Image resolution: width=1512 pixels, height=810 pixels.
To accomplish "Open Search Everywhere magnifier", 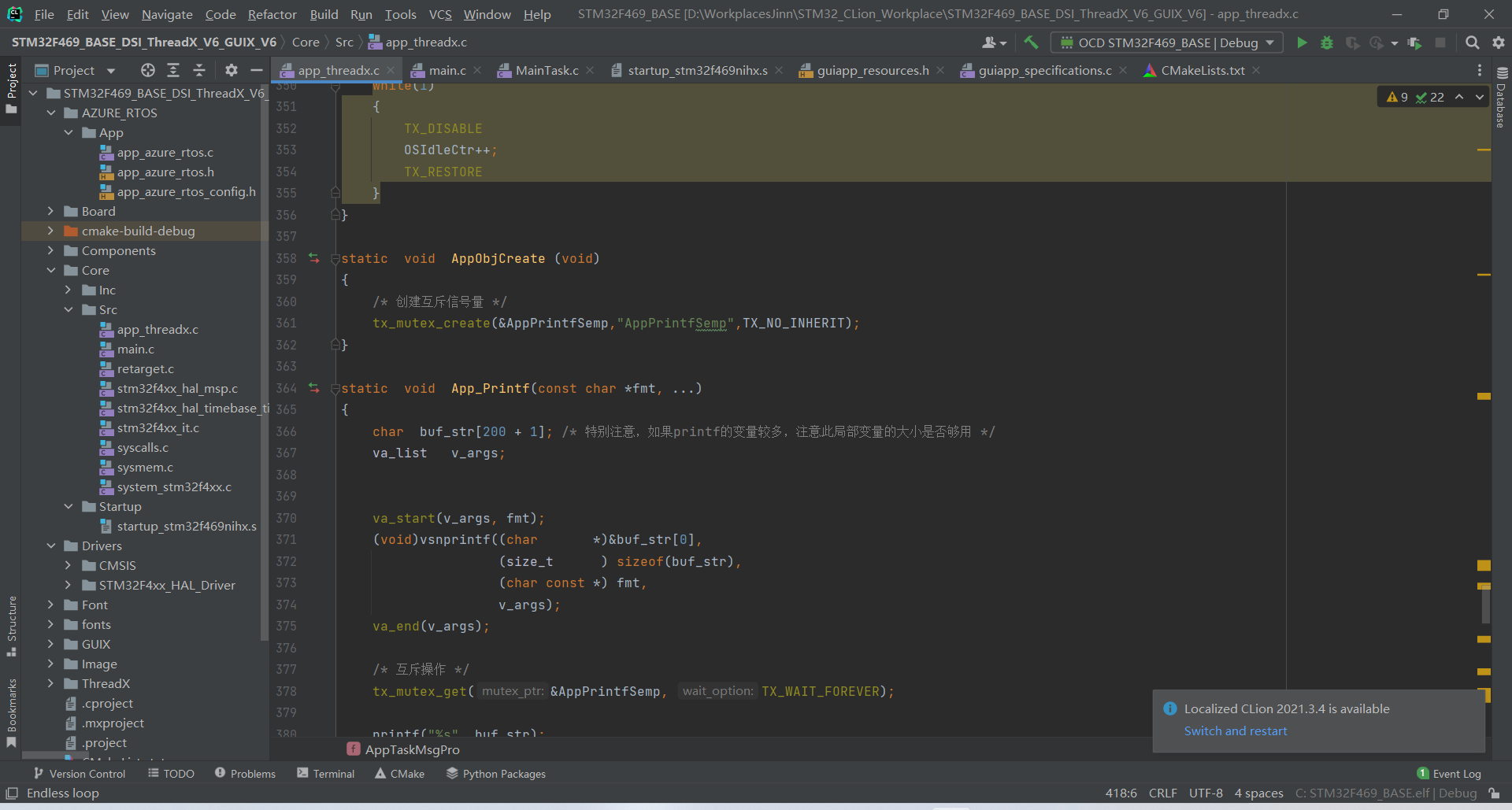I will click(1472, 43).
